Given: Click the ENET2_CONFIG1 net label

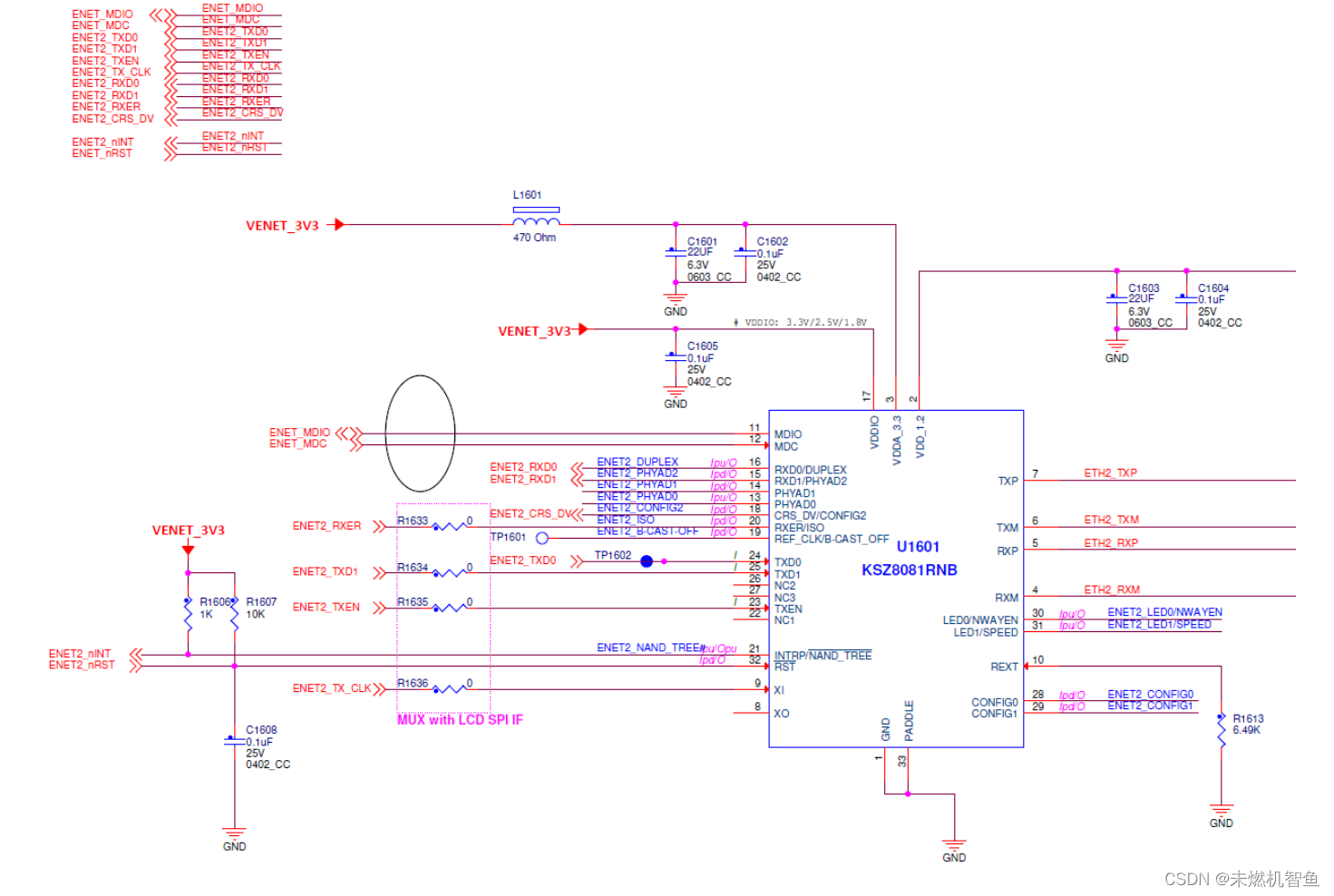Looking at the screenshot, I should 1150,706.
